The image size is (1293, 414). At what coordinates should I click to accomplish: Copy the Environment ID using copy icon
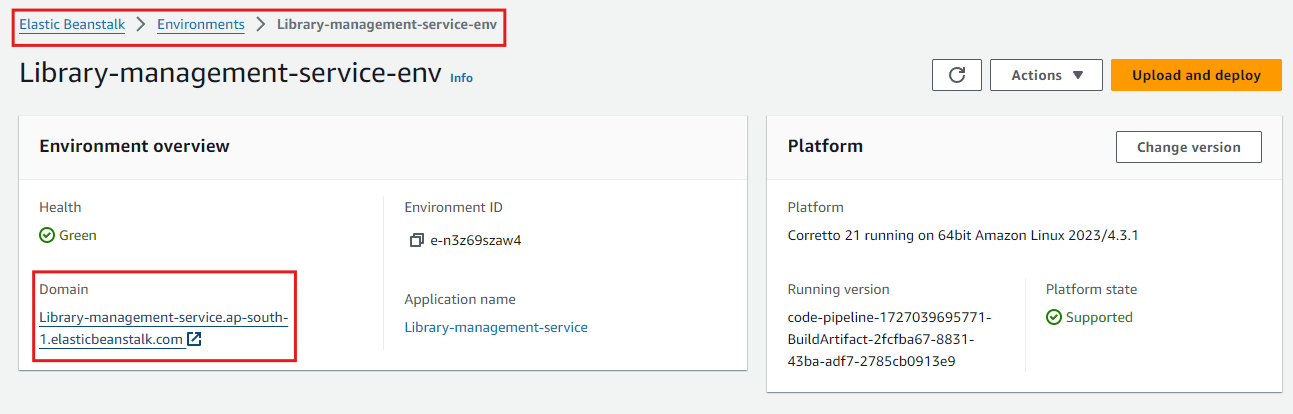pos(417,241)
